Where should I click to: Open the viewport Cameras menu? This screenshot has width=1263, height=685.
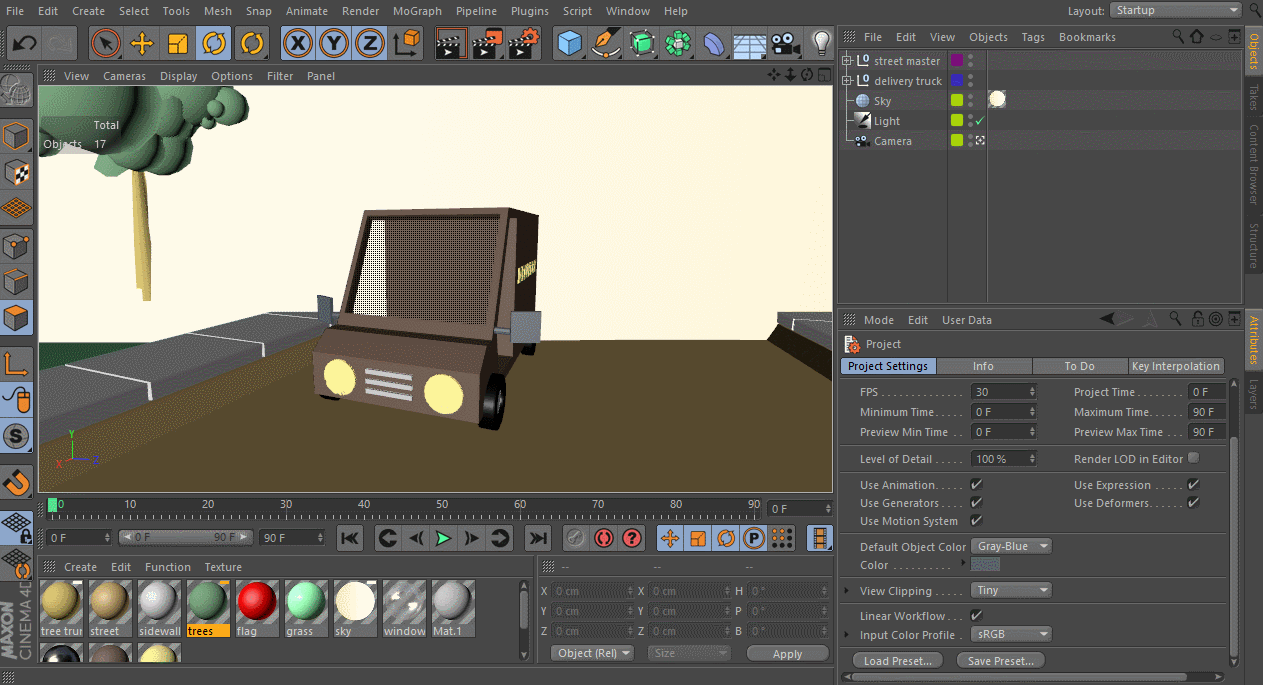pyautogui.click(x=124, y=76)
